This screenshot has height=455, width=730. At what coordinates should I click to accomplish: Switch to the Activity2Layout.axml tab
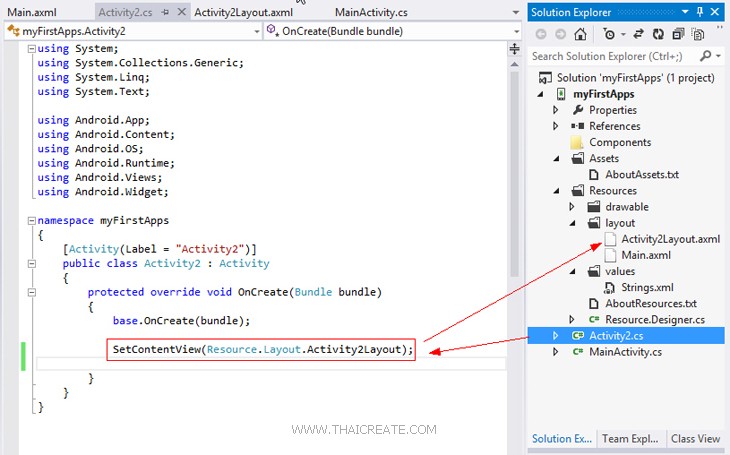pos(243,13)
